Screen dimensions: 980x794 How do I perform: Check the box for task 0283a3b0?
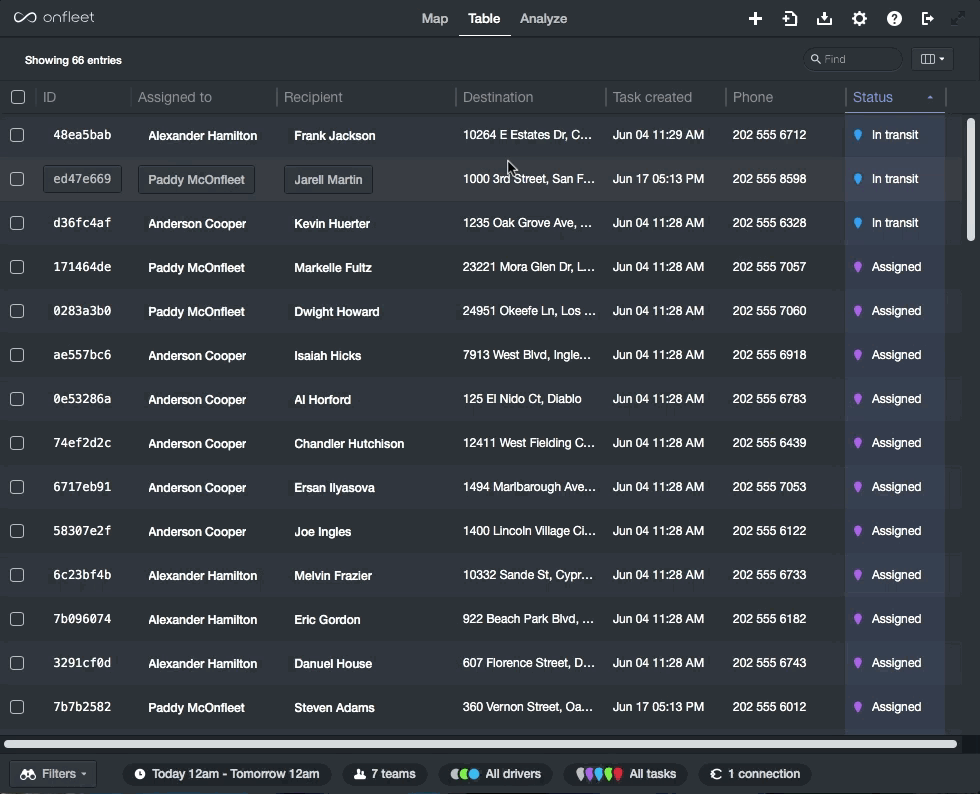[18, 311]
